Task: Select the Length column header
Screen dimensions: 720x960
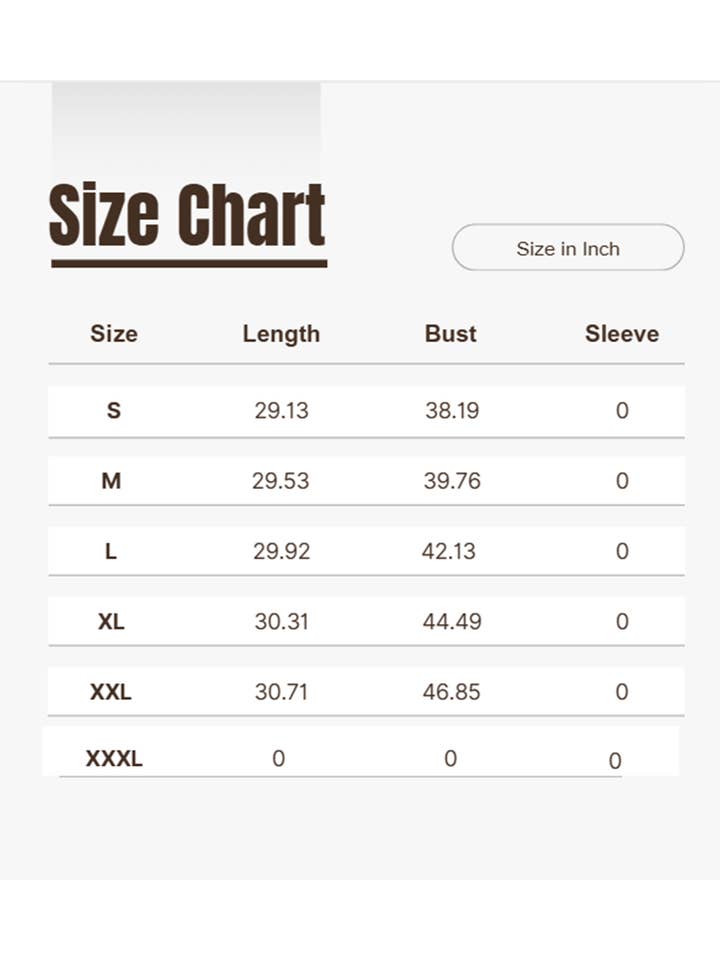Action: (x=281, y=334)
